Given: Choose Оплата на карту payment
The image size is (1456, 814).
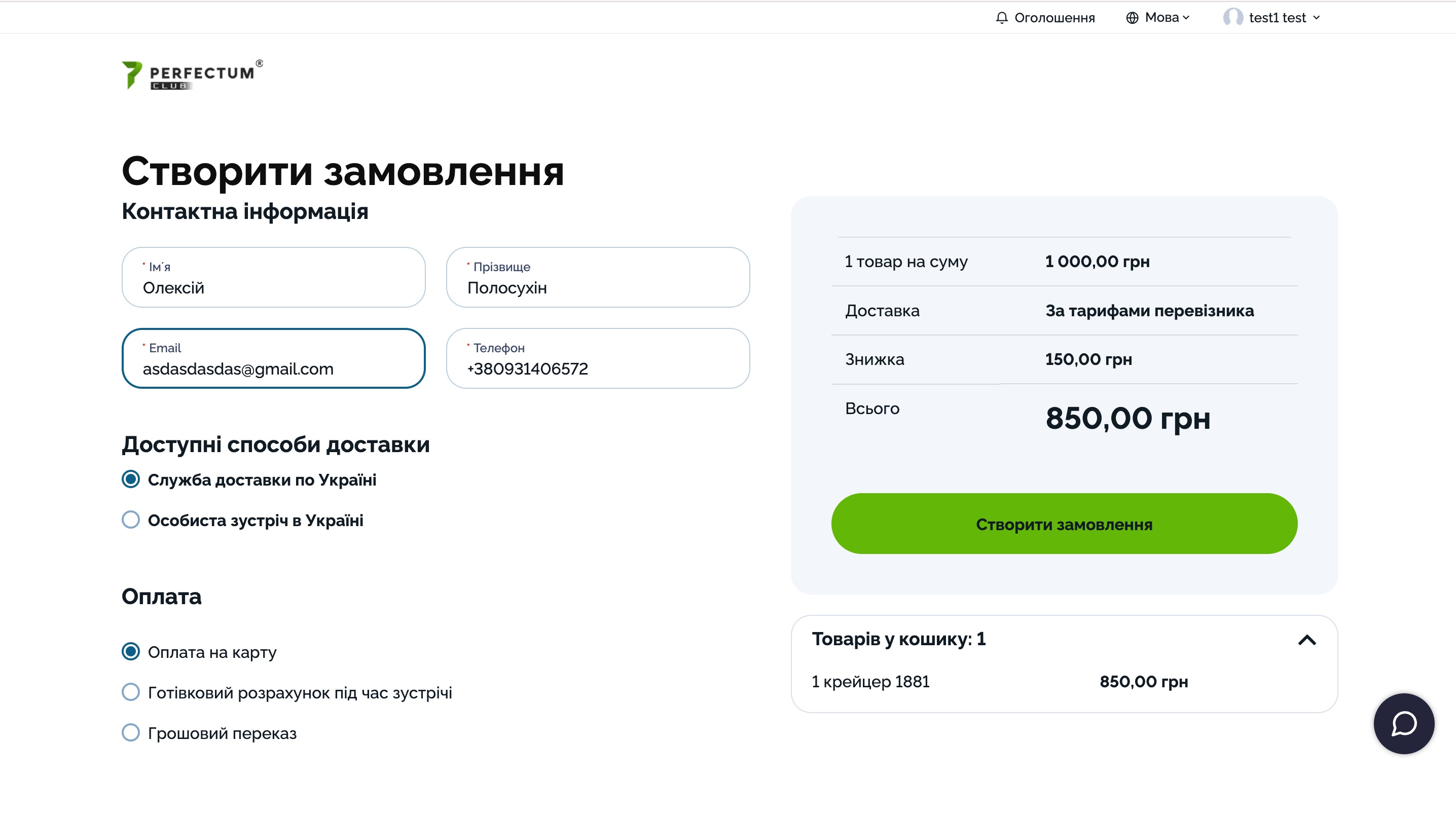Looking at the screenshot, I should pos(131,651).
